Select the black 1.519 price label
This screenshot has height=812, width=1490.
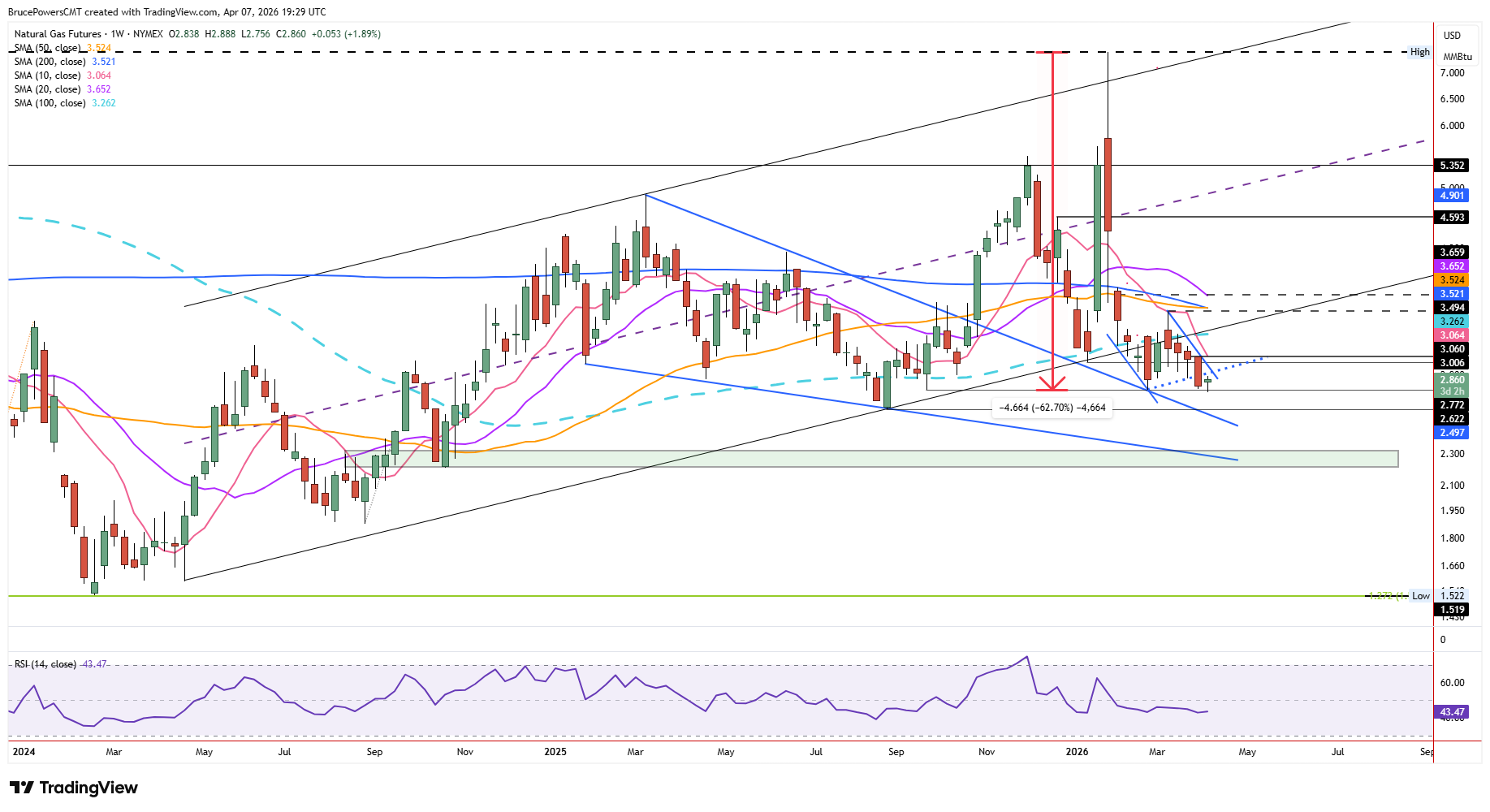pos(1452,610)
